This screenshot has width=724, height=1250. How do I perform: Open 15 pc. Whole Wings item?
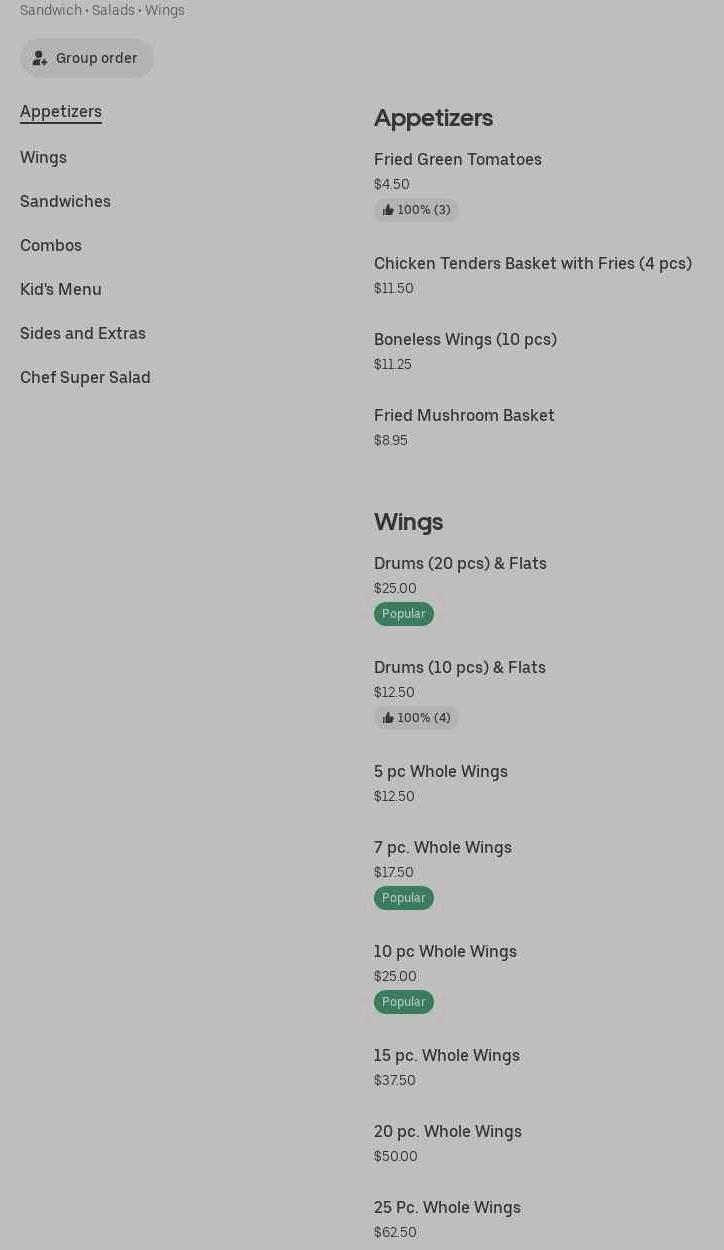coord(447,1055)
